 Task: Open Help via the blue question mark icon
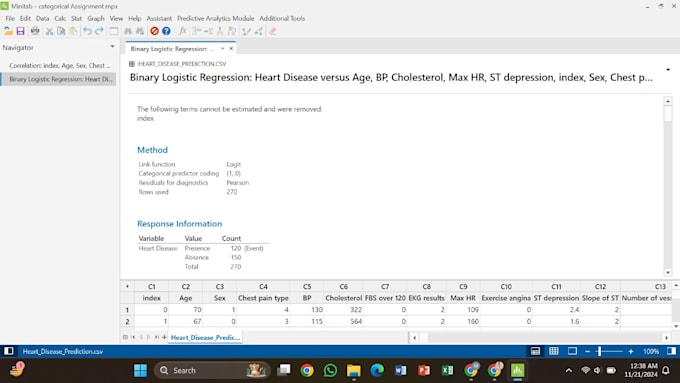click(x=166, y=31)
